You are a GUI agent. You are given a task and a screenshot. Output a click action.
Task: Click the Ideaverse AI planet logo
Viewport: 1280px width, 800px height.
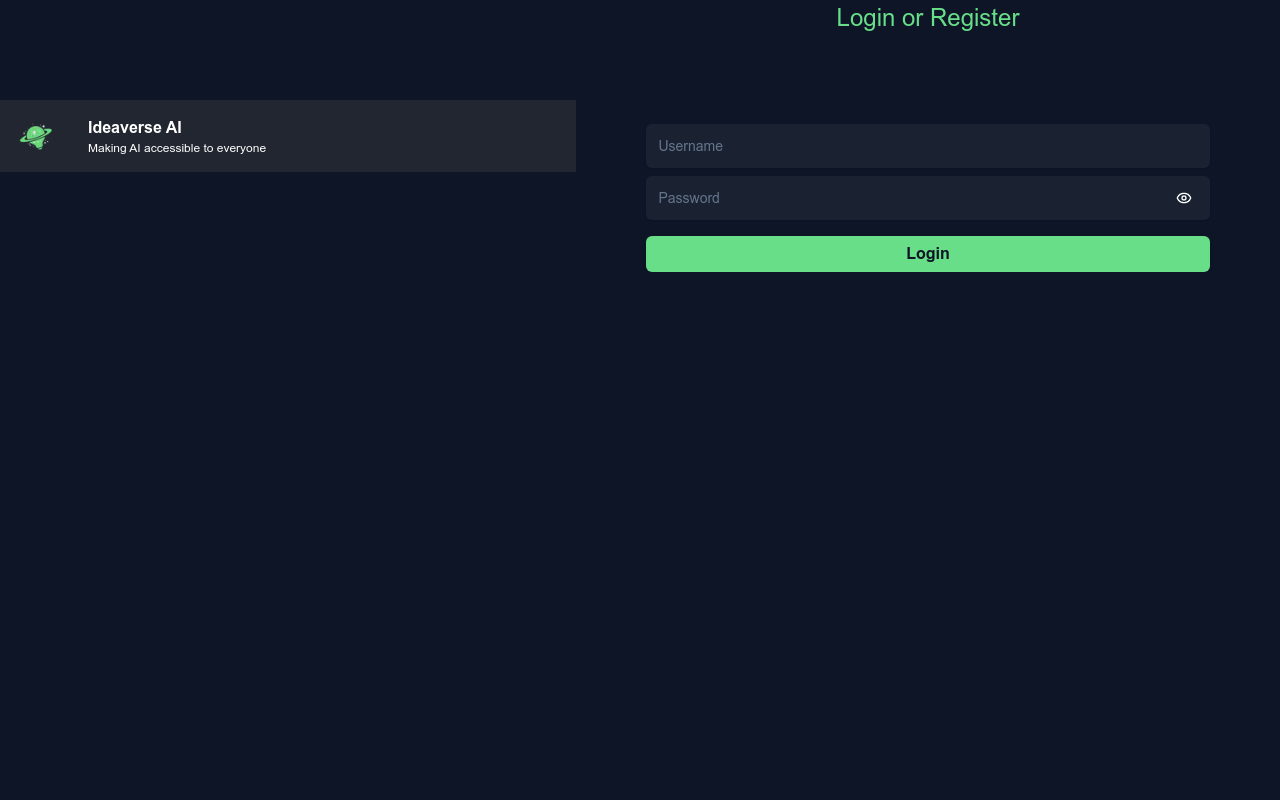tap(36, 136)
